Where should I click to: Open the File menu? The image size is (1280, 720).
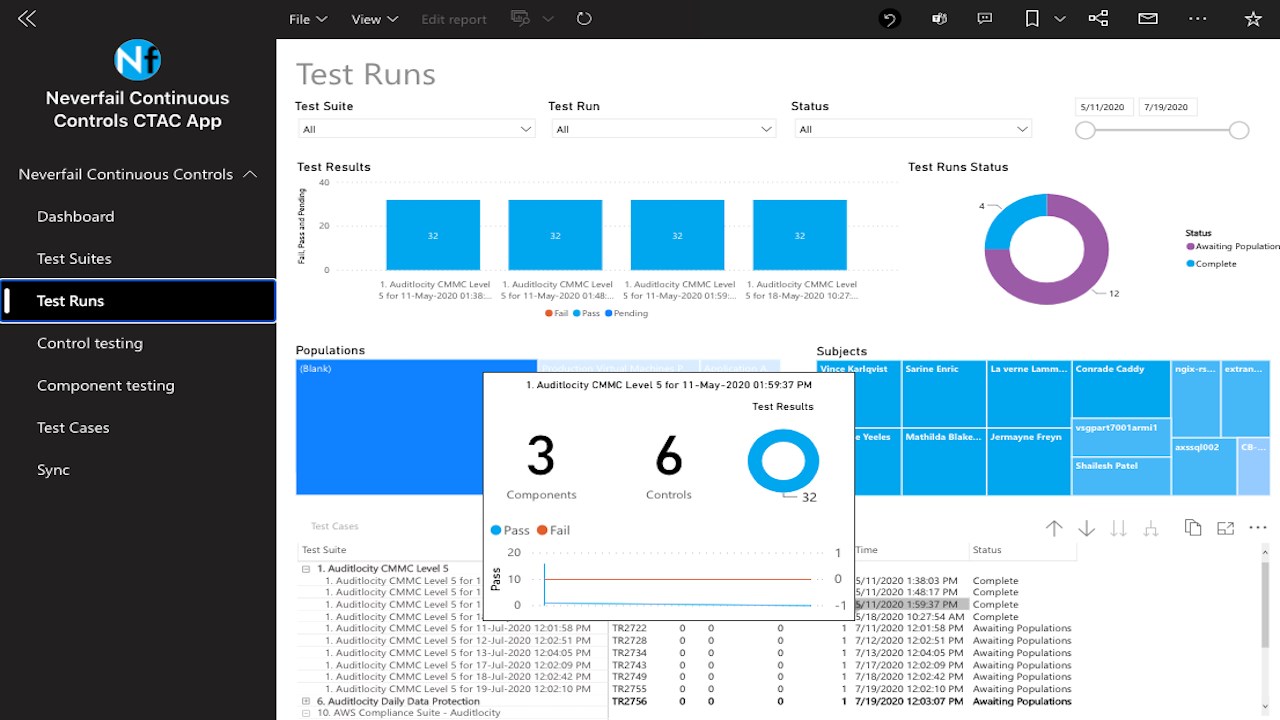click(308, 19)
